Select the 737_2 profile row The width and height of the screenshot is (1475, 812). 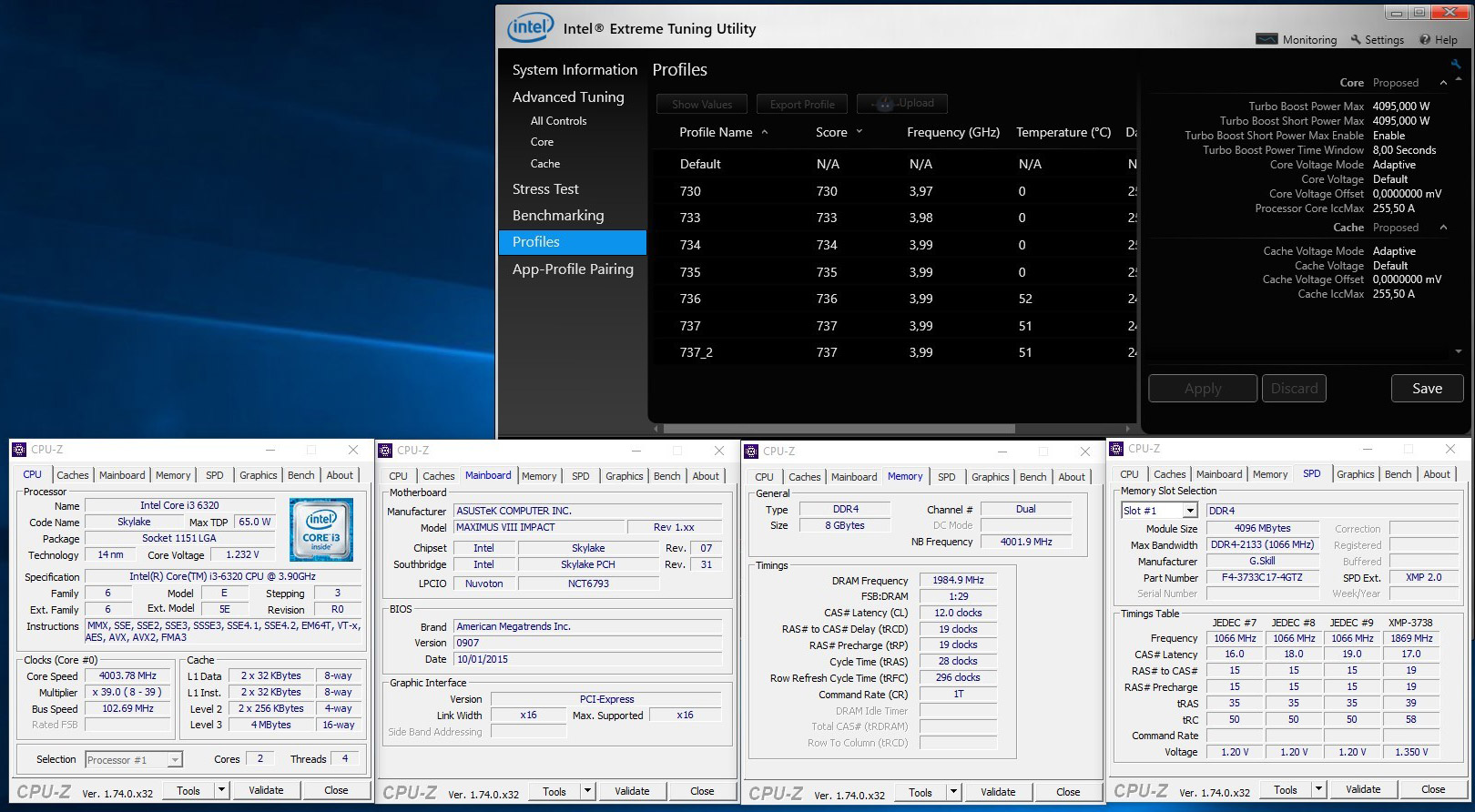697,352
